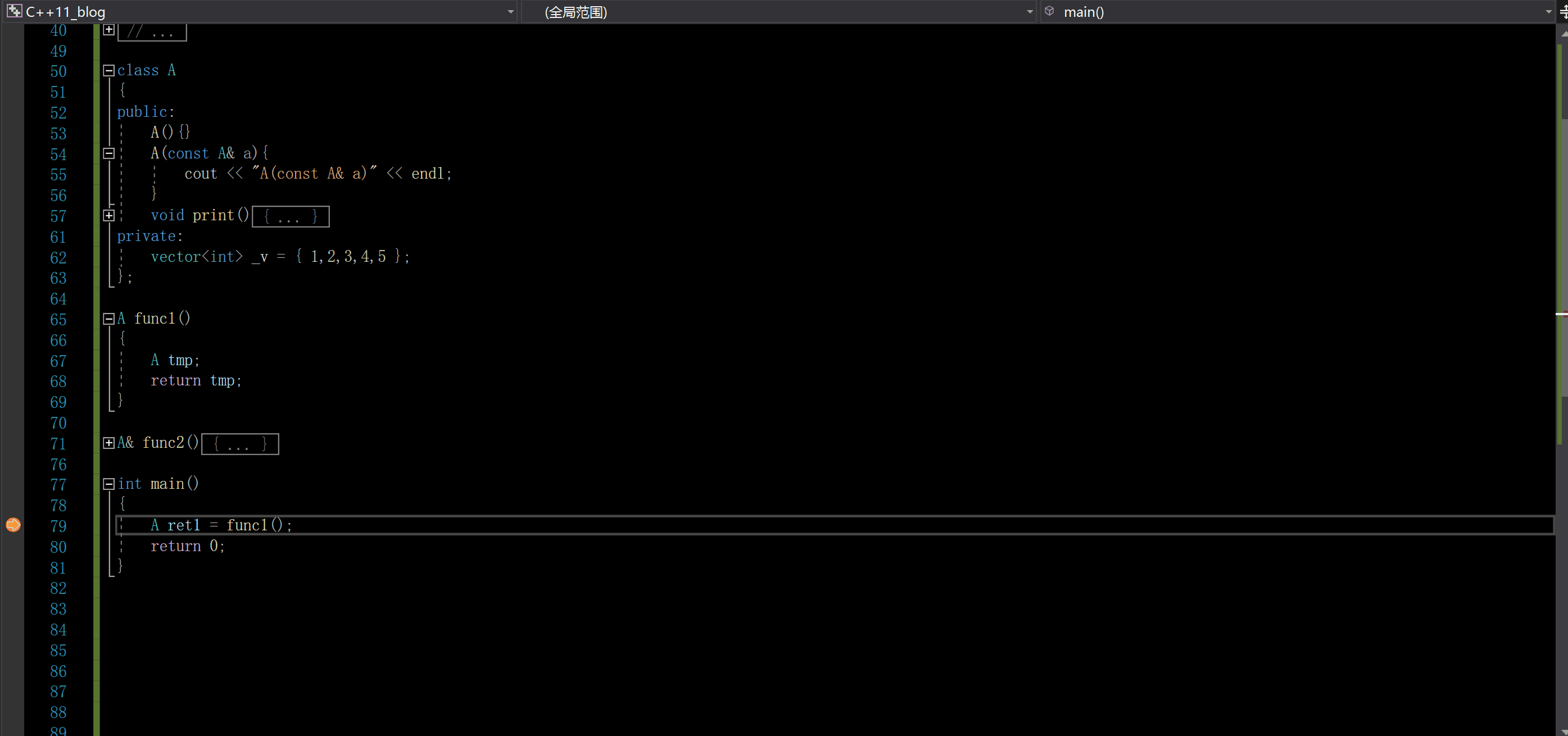
Task: Click the breakpoint arrow on line 79
Action: 13,524
